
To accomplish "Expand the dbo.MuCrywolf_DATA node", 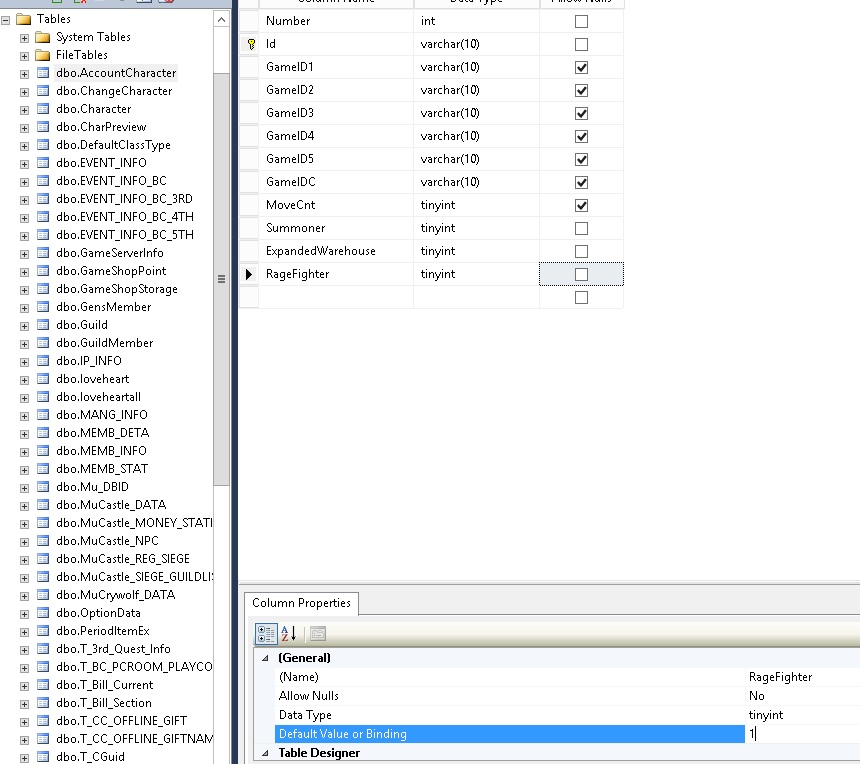I will pyautogui.click(x=24, y=596).
